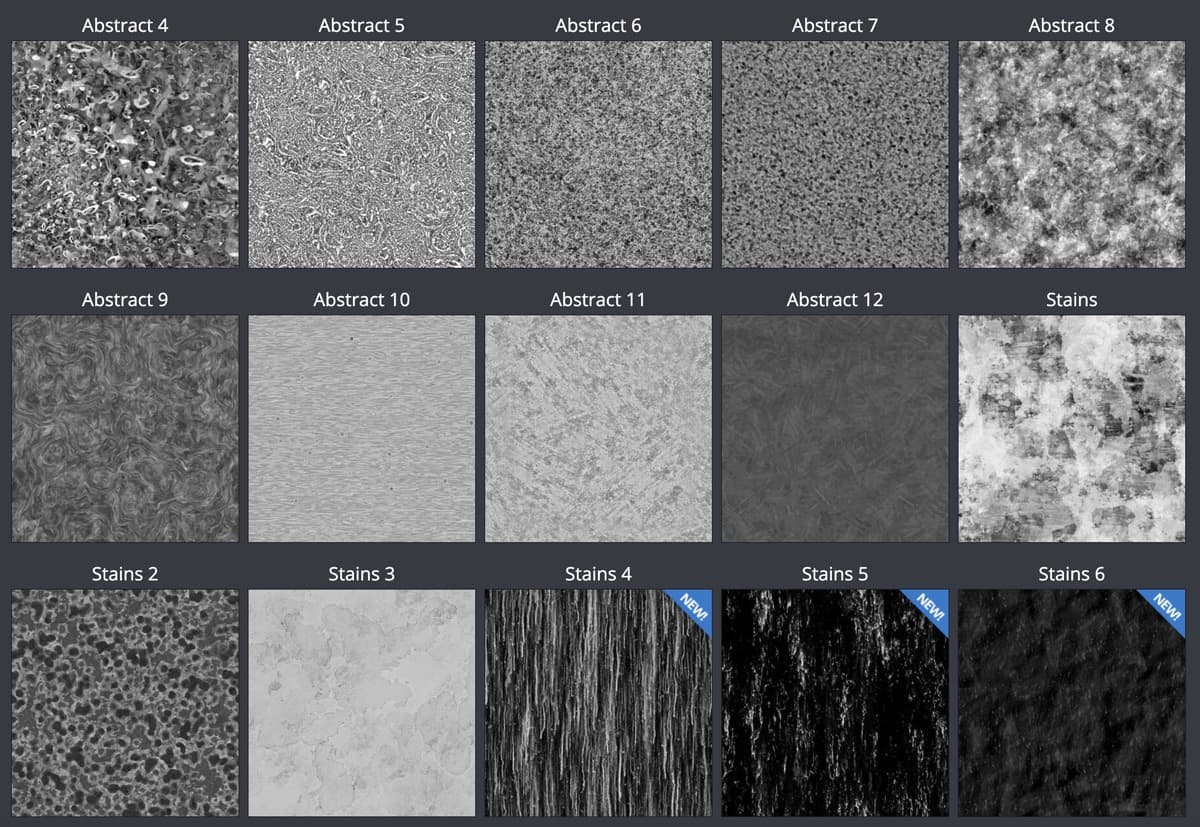Click the 'Abstract 11' title text
Image resolution: width=1200 pixels, height=827 pixels.
(598, 300)
